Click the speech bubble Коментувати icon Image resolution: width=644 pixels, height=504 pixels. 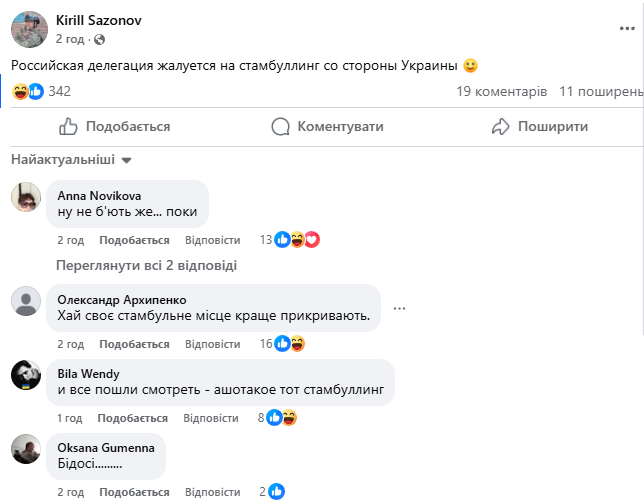pyautogui.click(x=281, y=127)
